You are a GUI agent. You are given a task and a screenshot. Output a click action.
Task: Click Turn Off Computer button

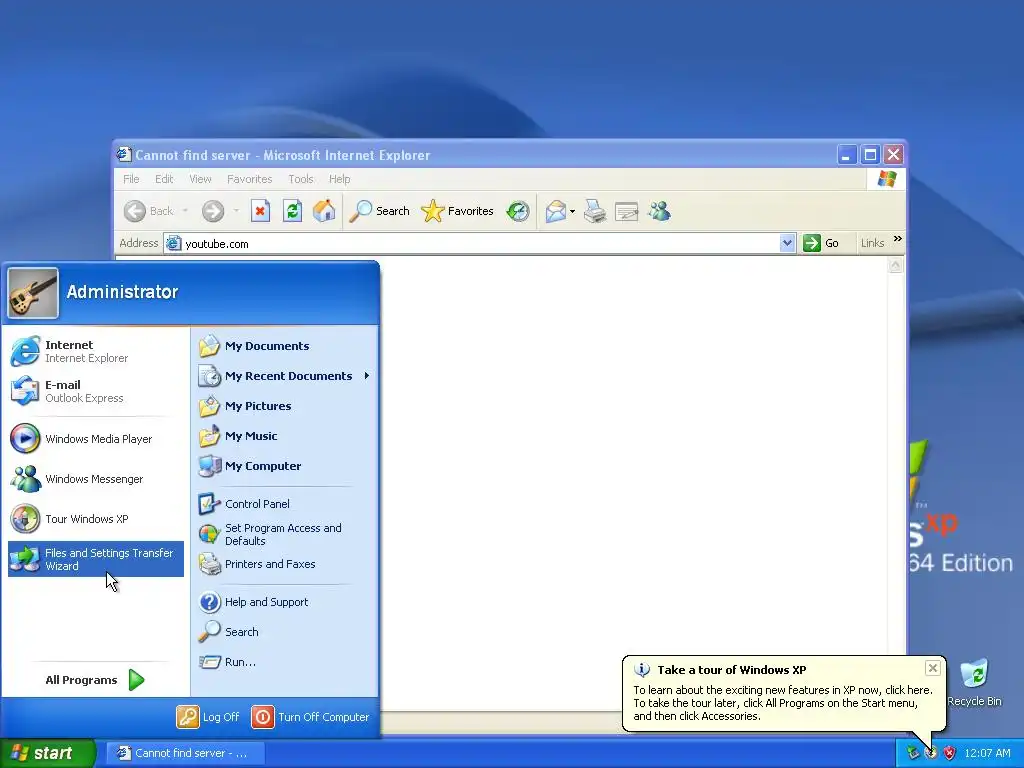pos(311,716)
